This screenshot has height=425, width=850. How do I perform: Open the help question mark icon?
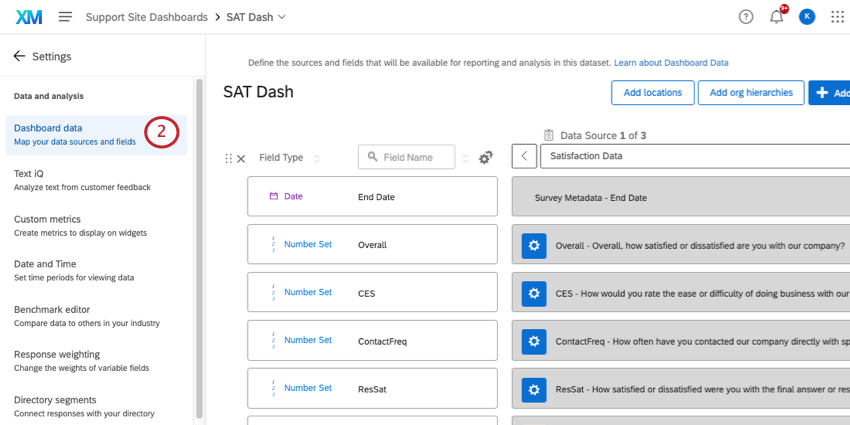coord(746,17)
